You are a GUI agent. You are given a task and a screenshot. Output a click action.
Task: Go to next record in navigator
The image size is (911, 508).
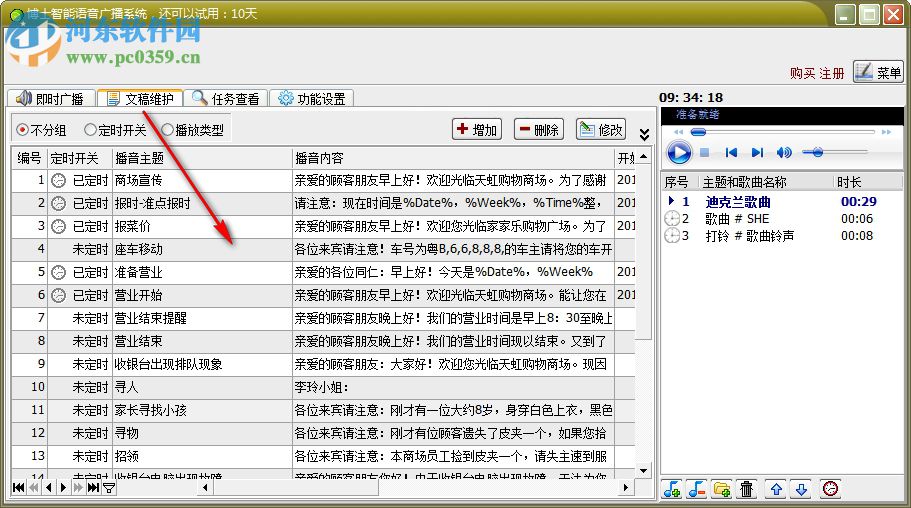click(x=63, y=488)
